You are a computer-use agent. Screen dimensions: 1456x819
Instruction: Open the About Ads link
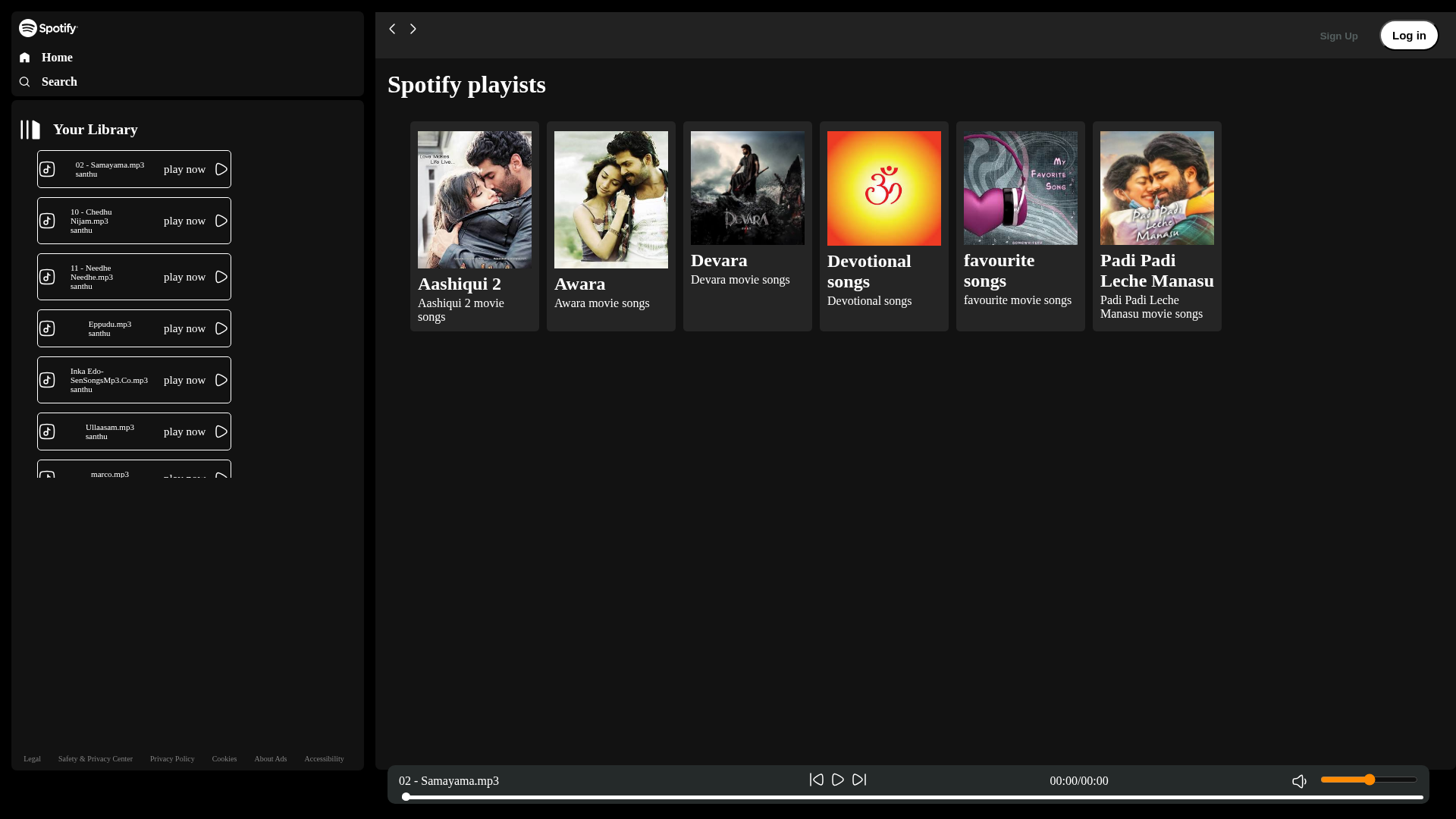[x=271, y=759]
